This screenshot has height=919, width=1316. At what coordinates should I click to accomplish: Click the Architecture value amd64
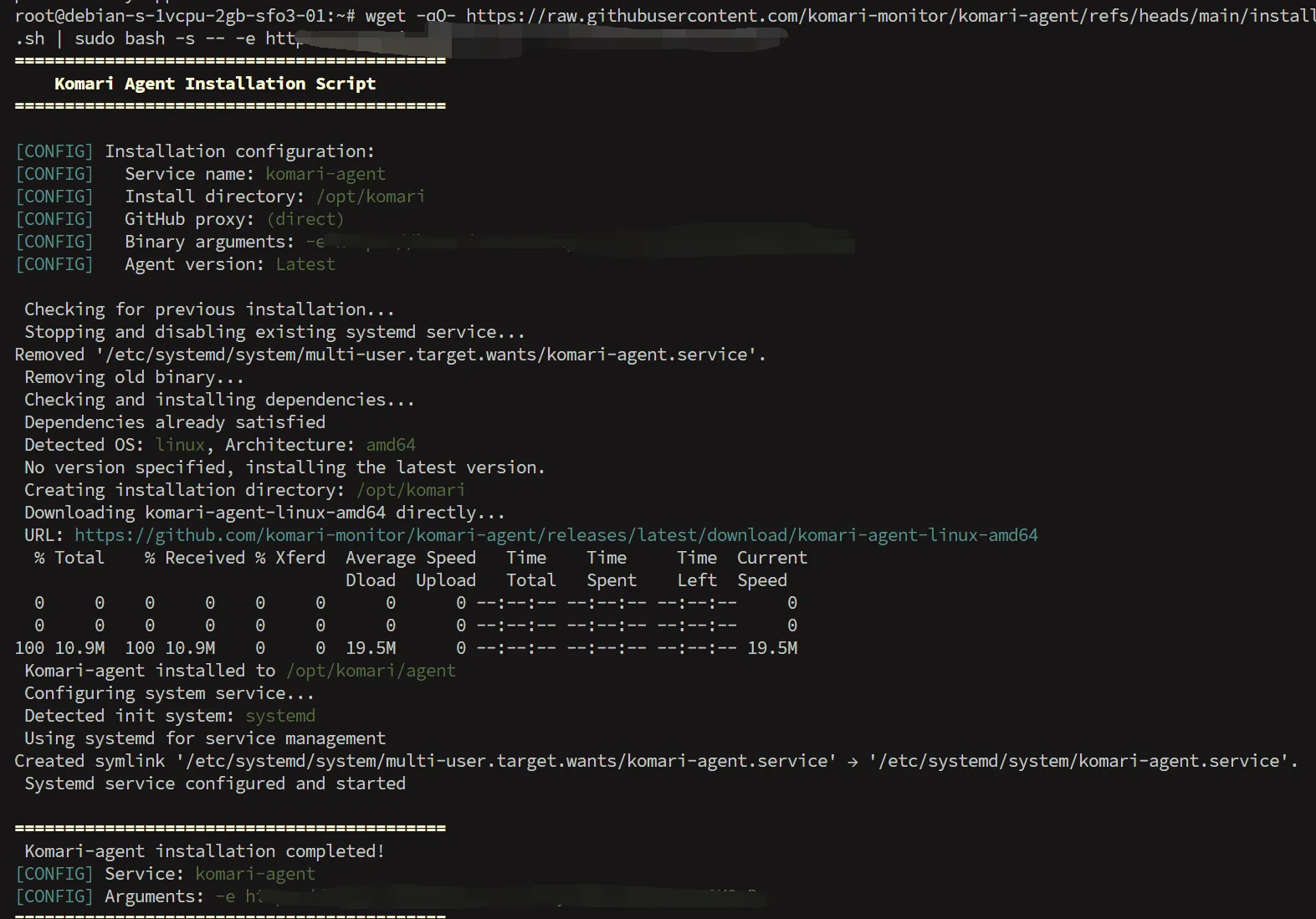click(391, 445)
